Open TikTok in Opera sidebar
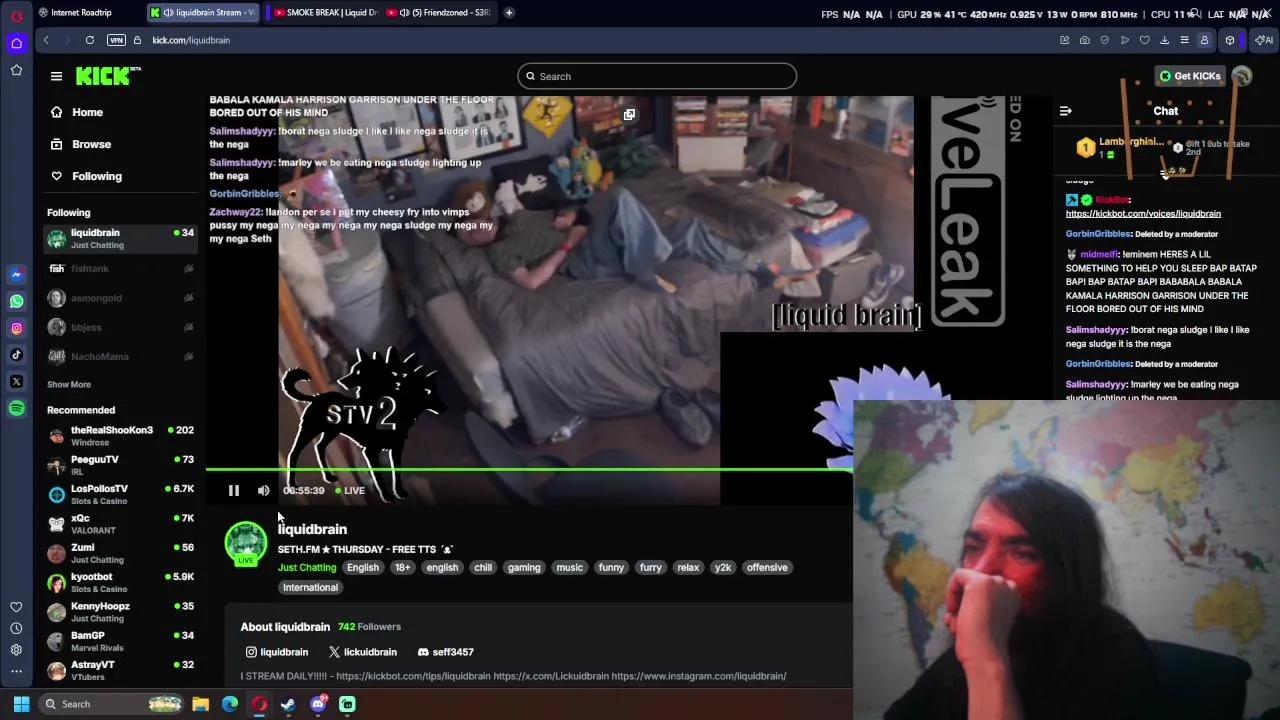Image resolution: width=1280 pixels, height=720 pixels. click(16, 355)
